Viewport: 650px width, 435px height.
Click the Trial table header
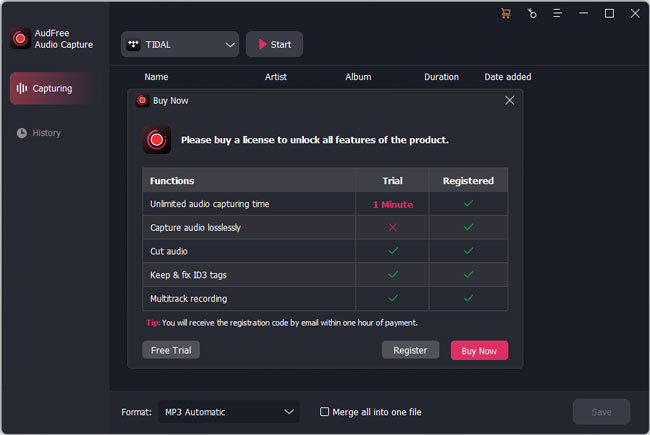coord(392,180)
